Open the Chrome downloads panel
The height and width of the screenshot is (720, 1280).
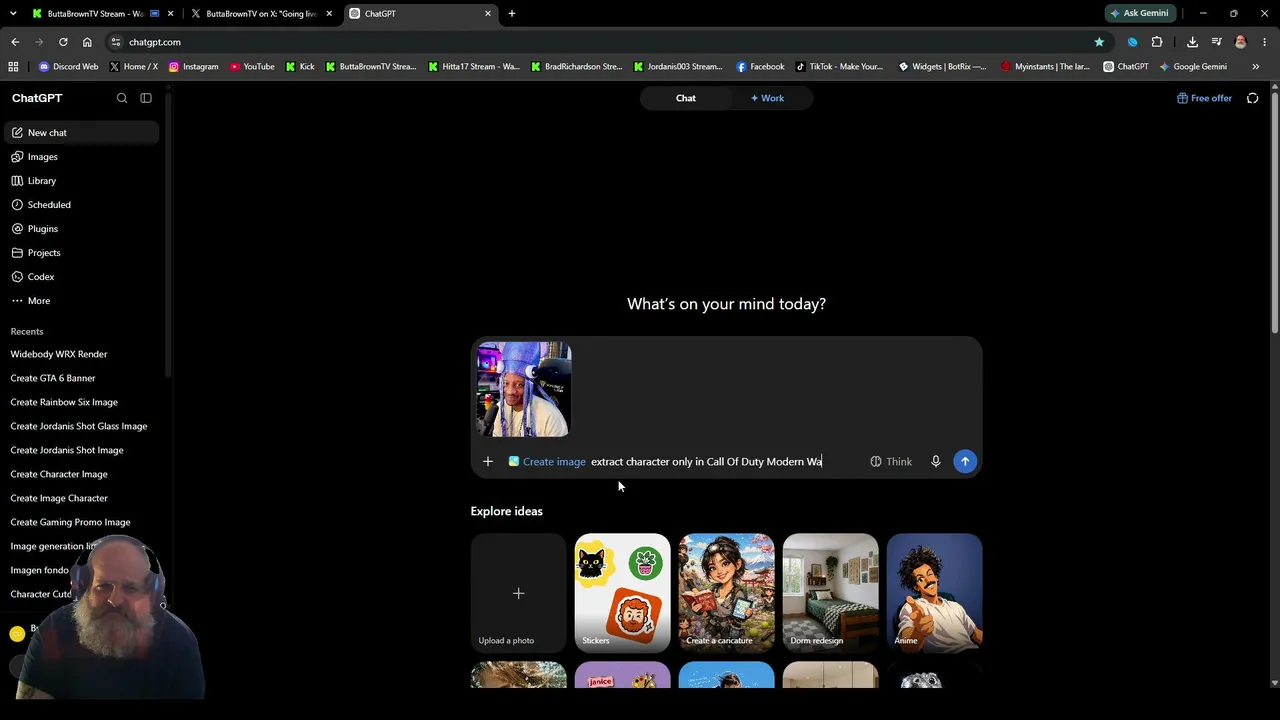coord(1192,42)
